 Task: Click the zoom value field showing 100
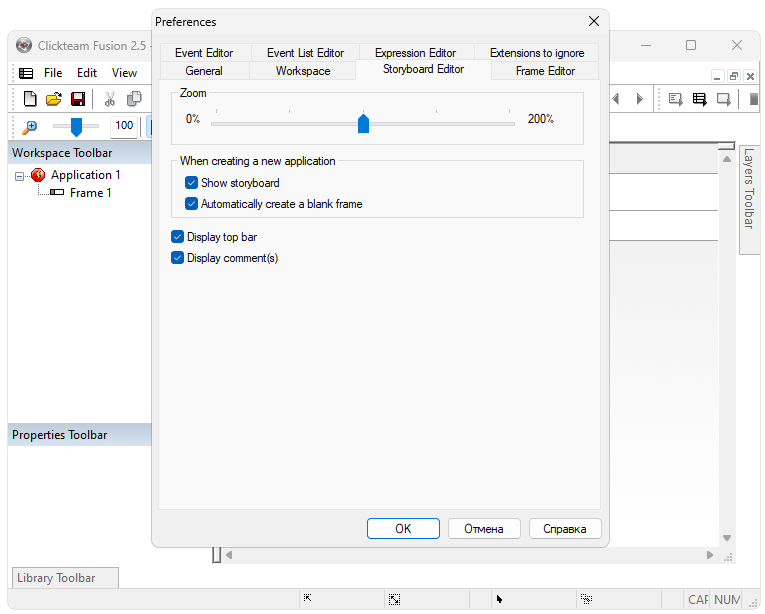point(124,126)
